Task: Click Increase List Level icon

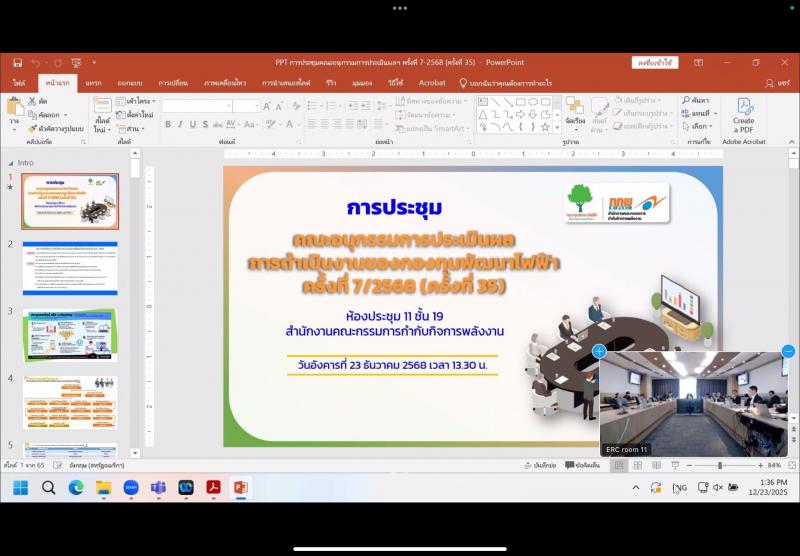Action: (x=365, y=106)
